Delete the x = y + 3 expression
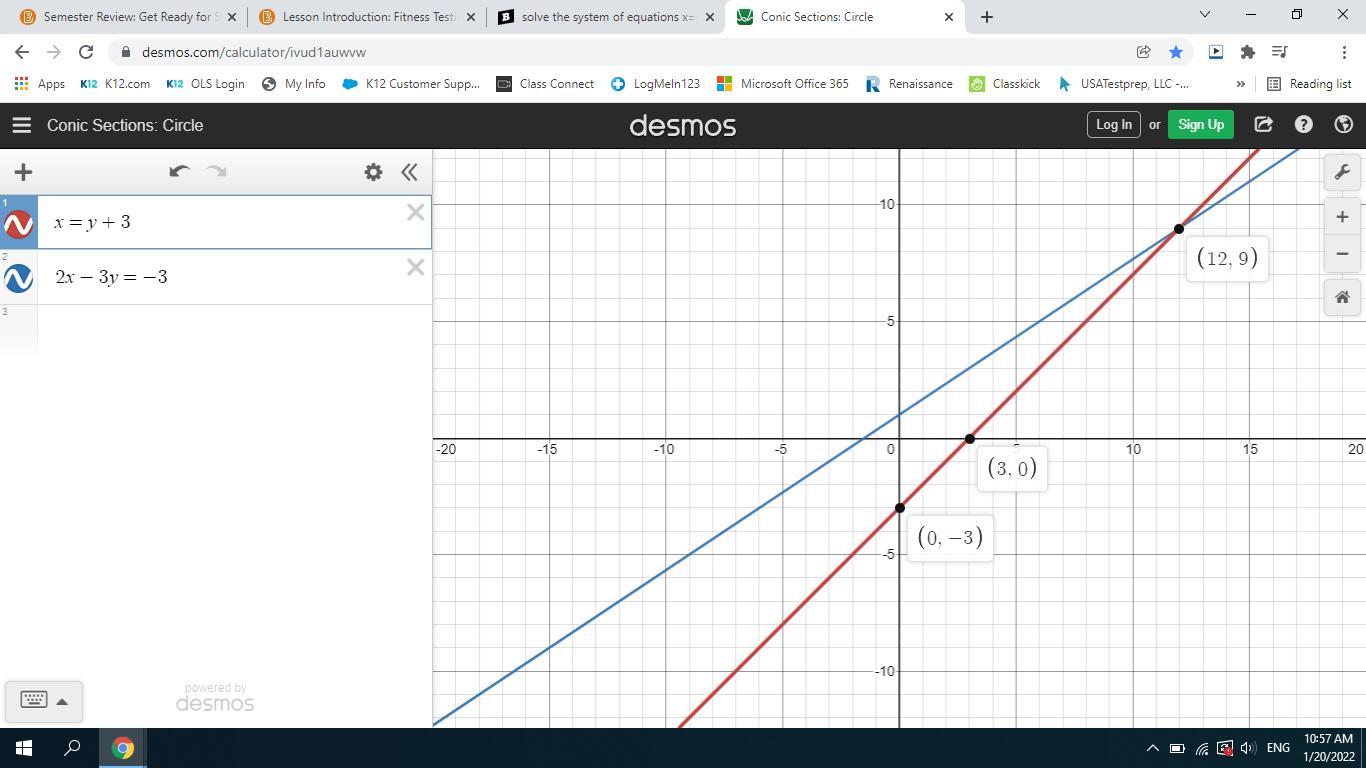Screen dimensions: 1366x768 [x=415, y=212]
